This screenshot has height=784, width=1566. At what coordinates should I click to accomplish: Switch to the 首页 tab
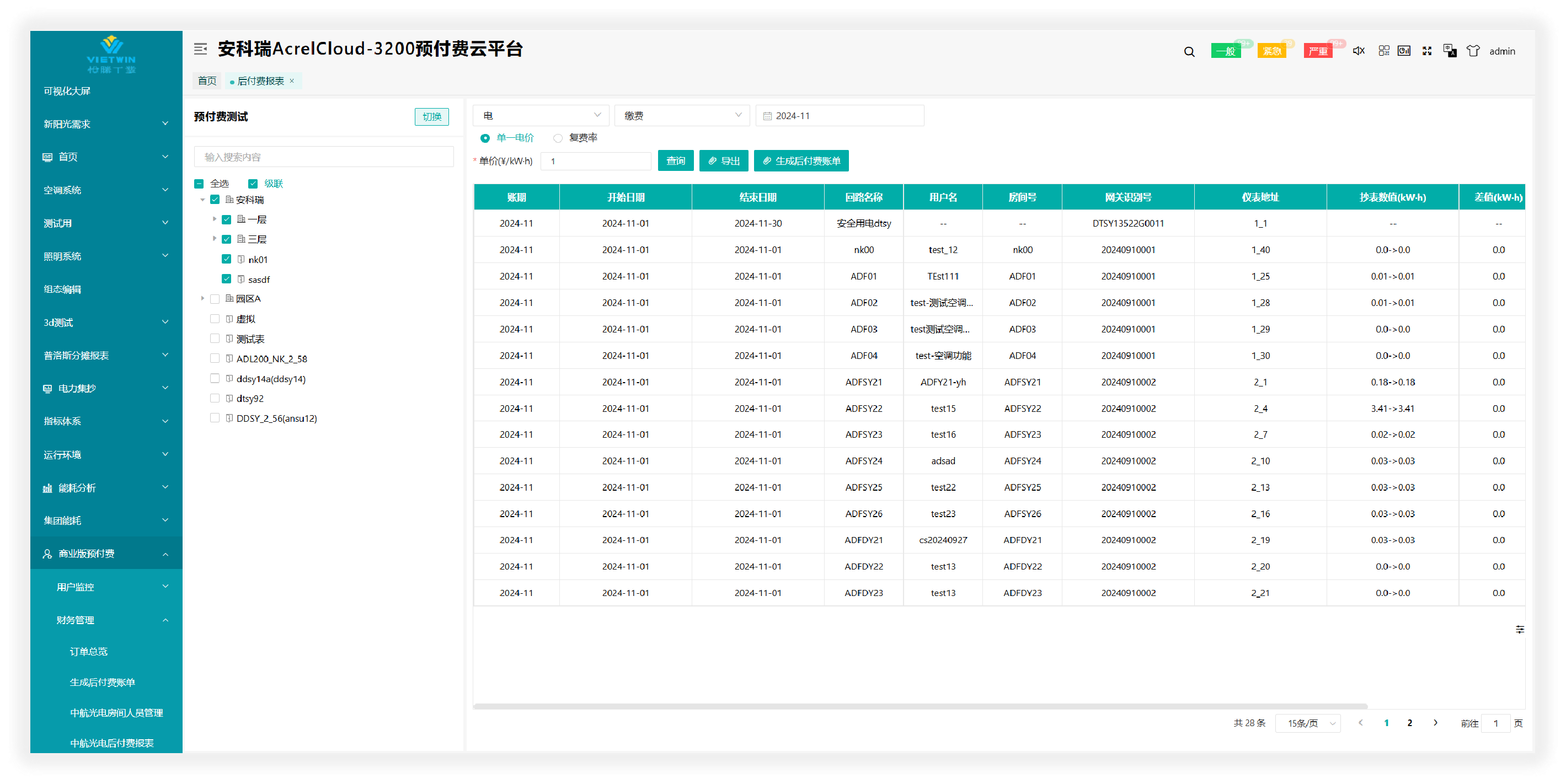(207, 81)
